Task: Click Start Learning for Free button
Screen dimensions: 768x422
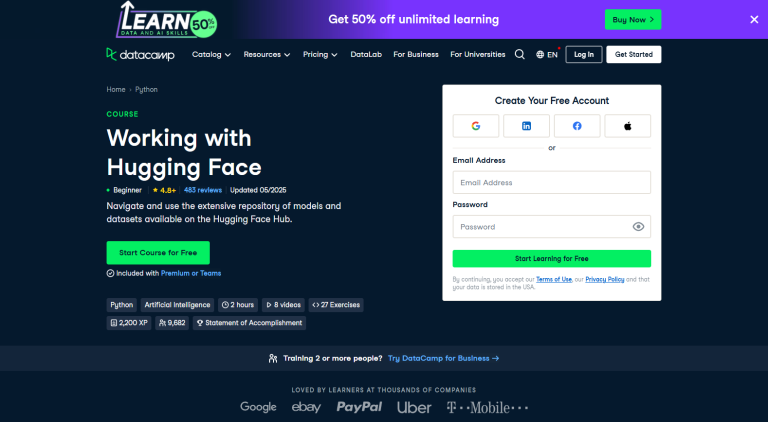Action: (x=552, y=258)
